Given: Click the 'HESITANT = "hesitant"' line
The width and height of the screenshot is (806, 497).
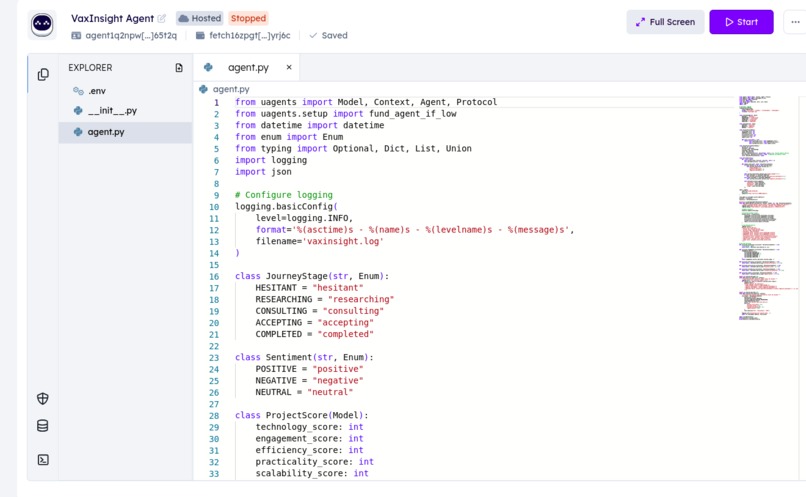Looking at the screenshot, I should coord(309,288).
